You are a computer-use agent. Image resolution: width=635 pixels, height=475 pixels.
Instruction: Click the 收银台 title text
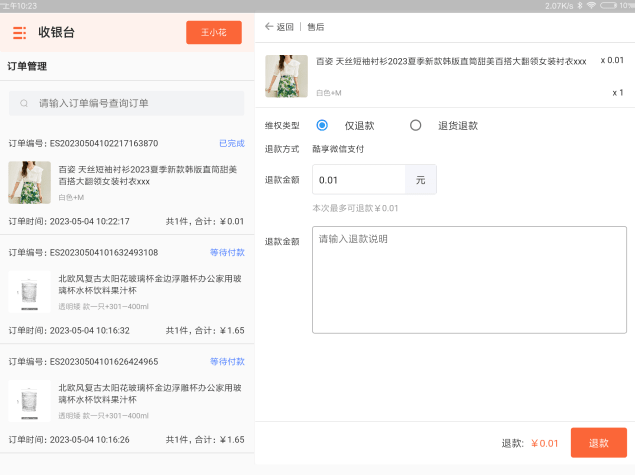(x=57, y=32)
